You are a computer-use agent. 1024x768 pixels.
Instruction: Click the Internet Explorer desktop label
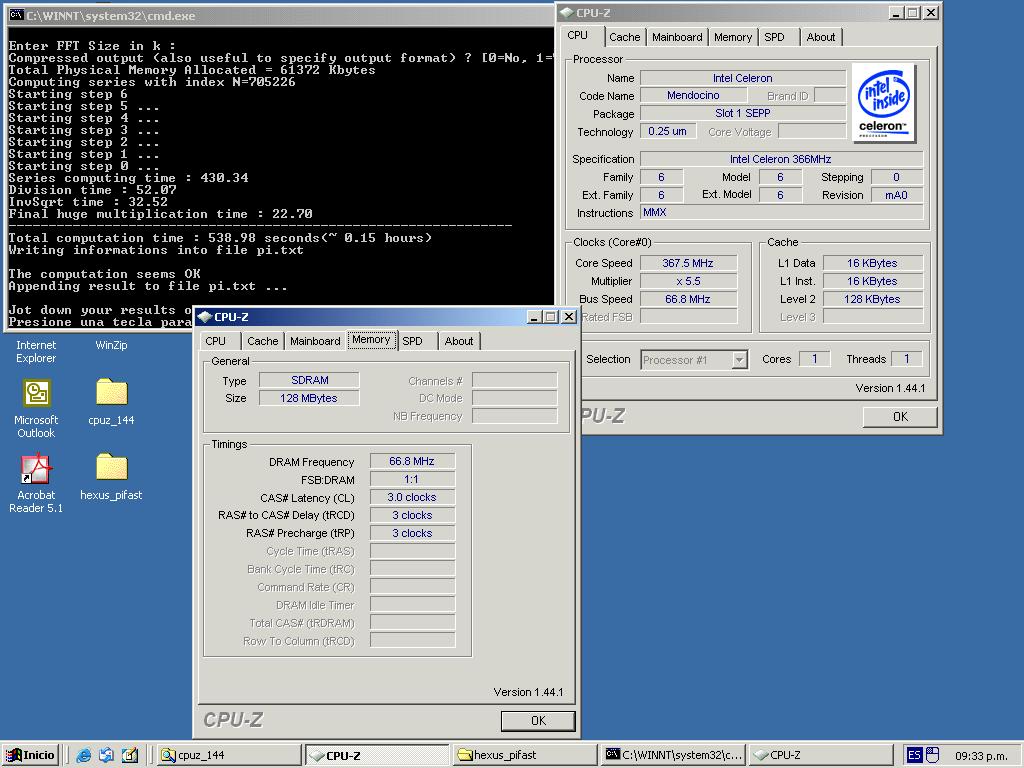37,351
